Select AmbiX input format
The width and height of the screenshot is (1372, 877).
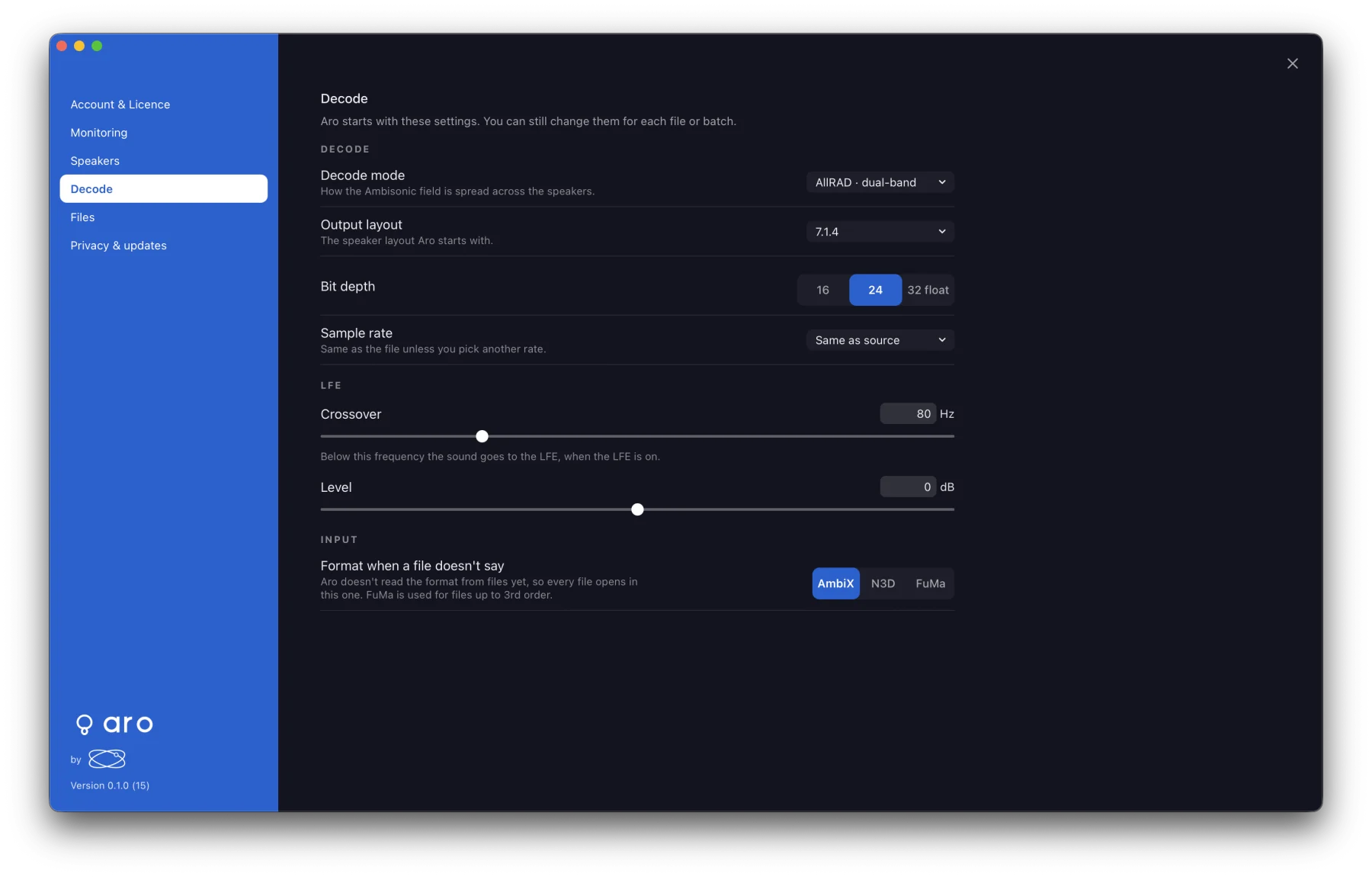point(835,583)
